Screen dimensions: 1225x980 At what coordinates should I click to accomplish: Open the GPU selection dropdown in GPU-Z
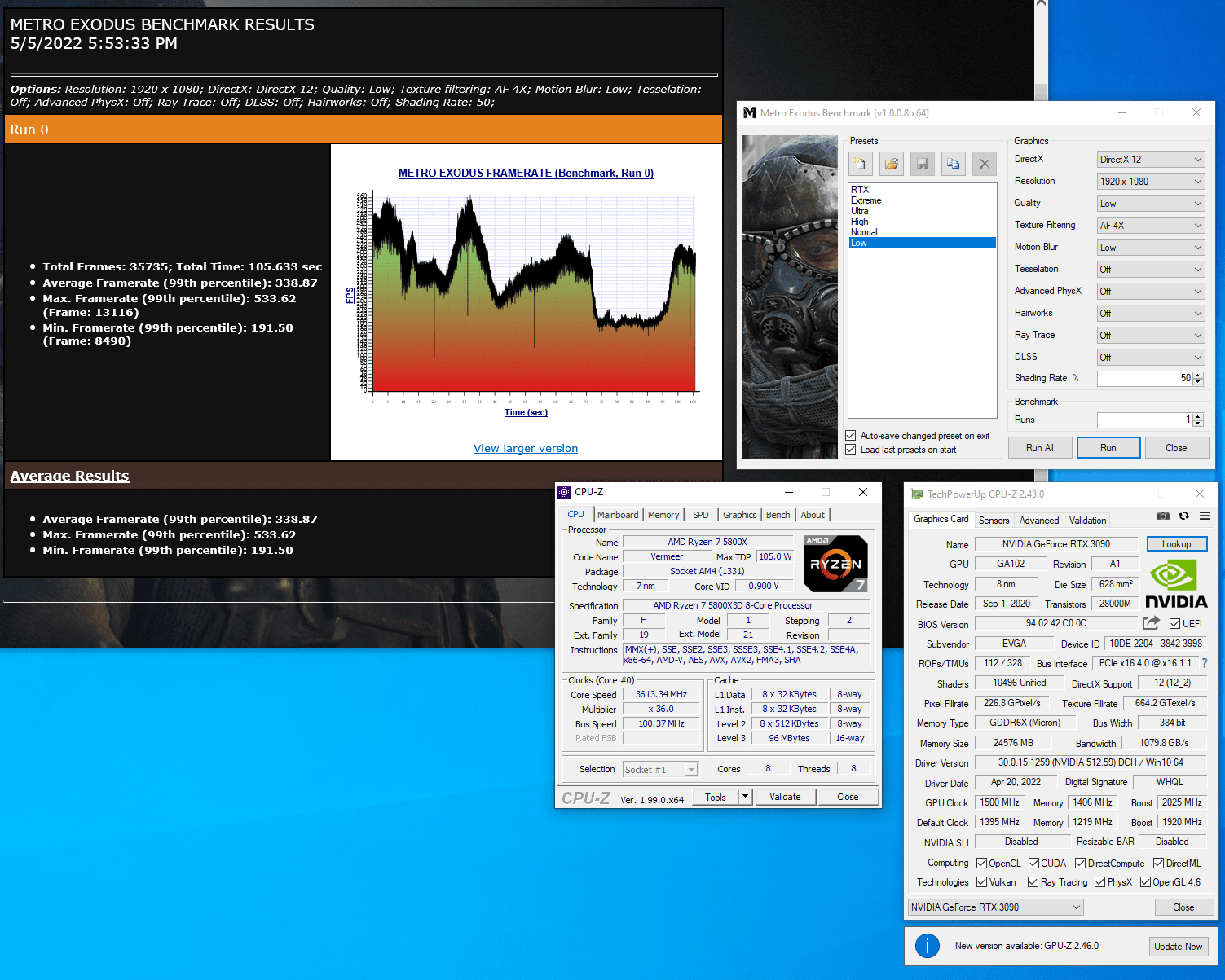coord(996,907)
